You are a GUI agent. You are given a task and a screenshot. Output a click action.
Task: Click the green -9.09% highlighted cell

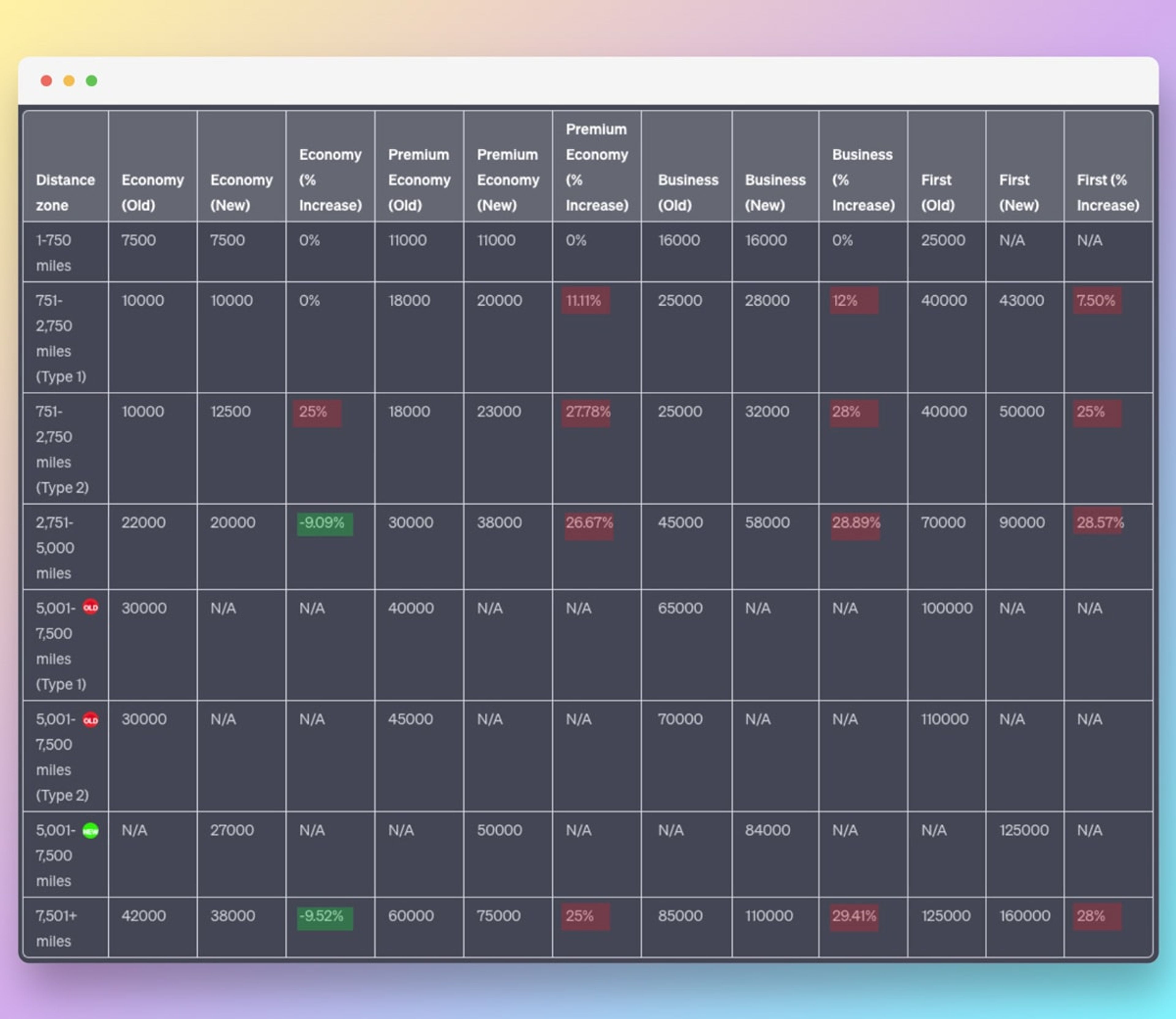[324, 523]
